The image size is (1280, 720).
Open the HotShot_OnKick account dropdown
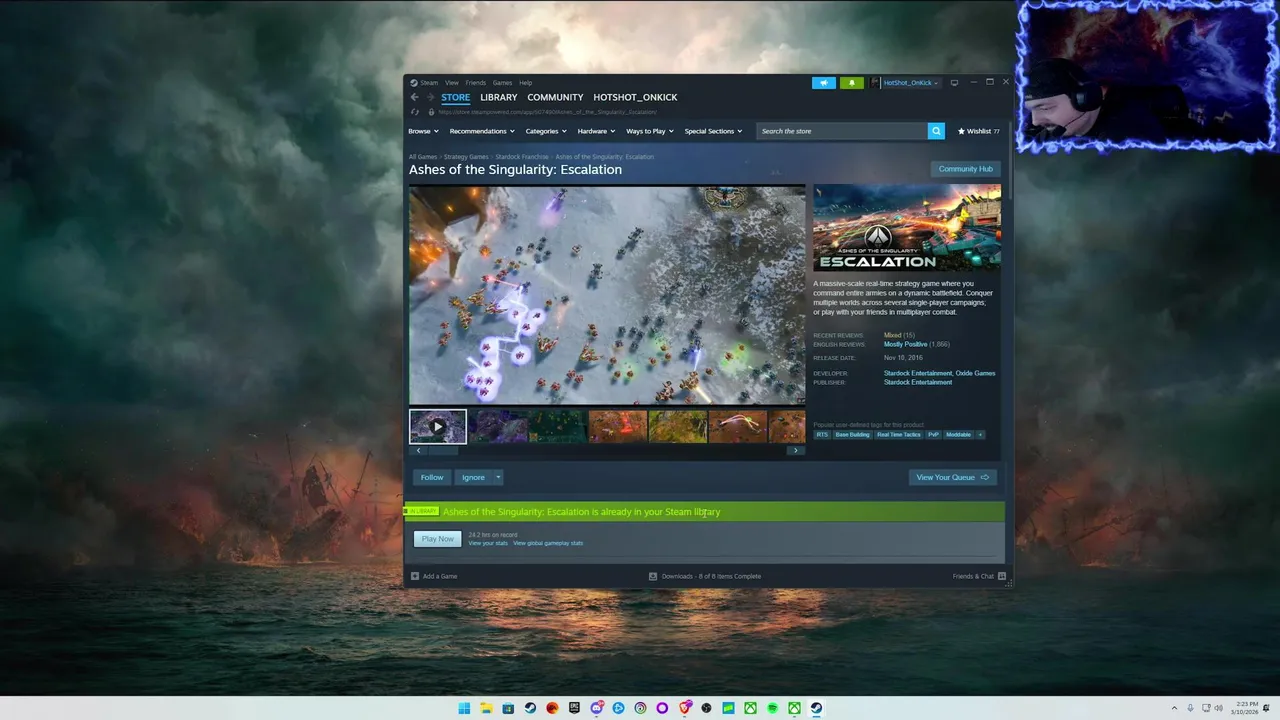[x=905, y=83]
